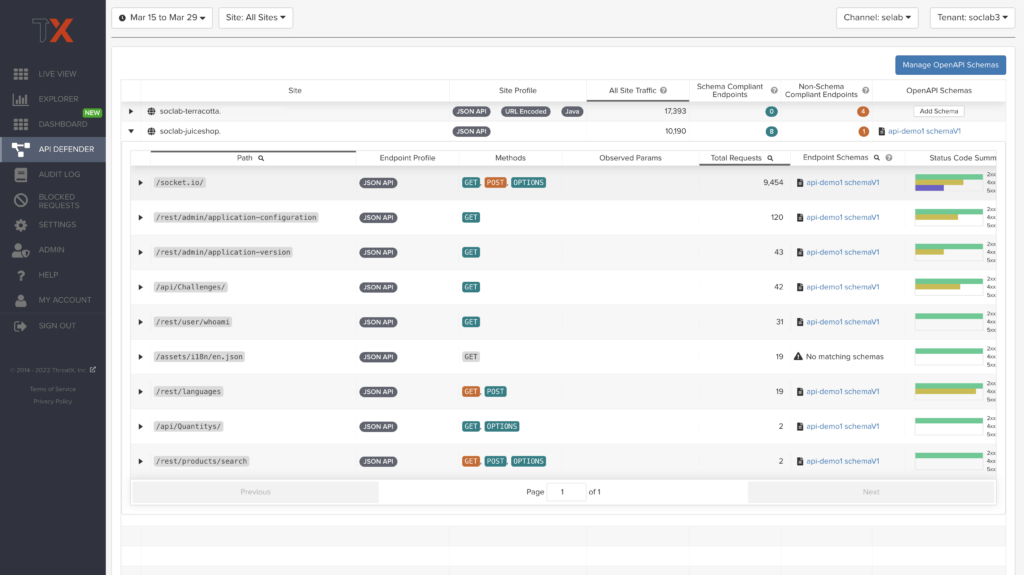
Task: Collapse the soclab-juiceshop site row
Action: (131, 131)
